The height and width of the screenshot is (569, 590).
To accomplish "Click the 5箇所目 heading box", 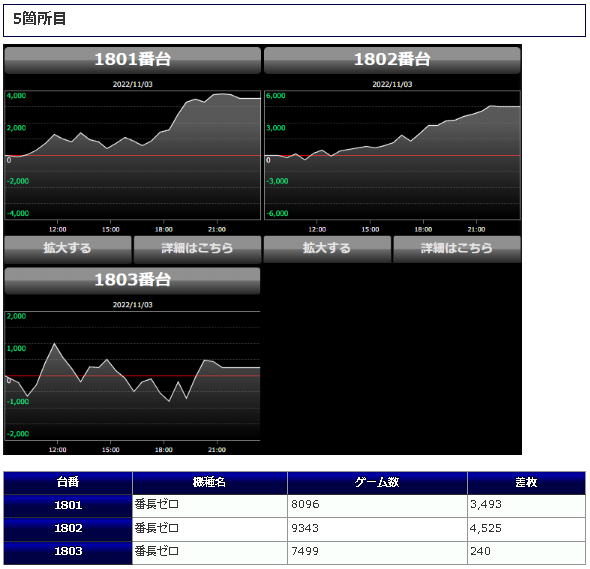I will click(x=294, y=20).
